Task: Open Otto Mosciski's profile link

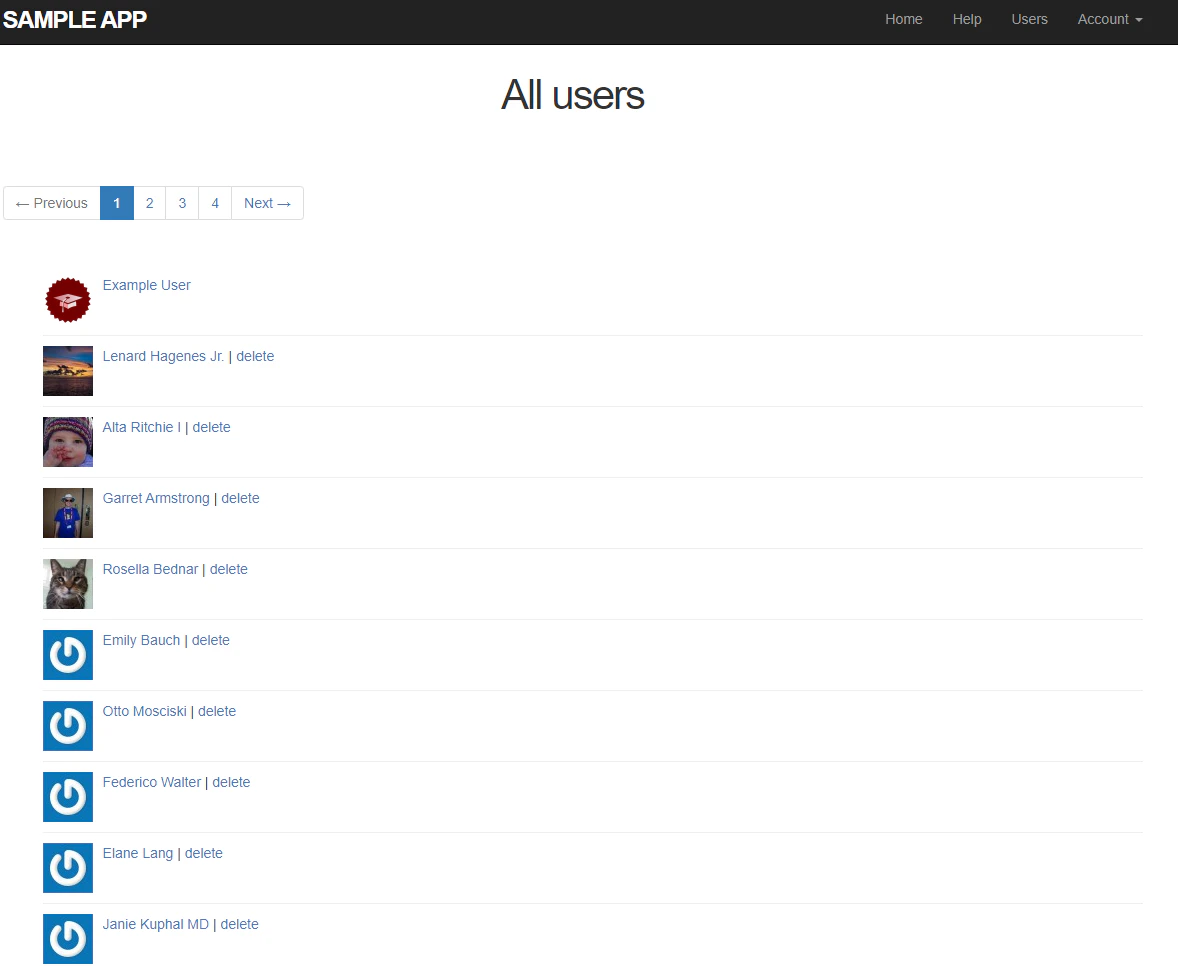Action: tap(144, 711)
